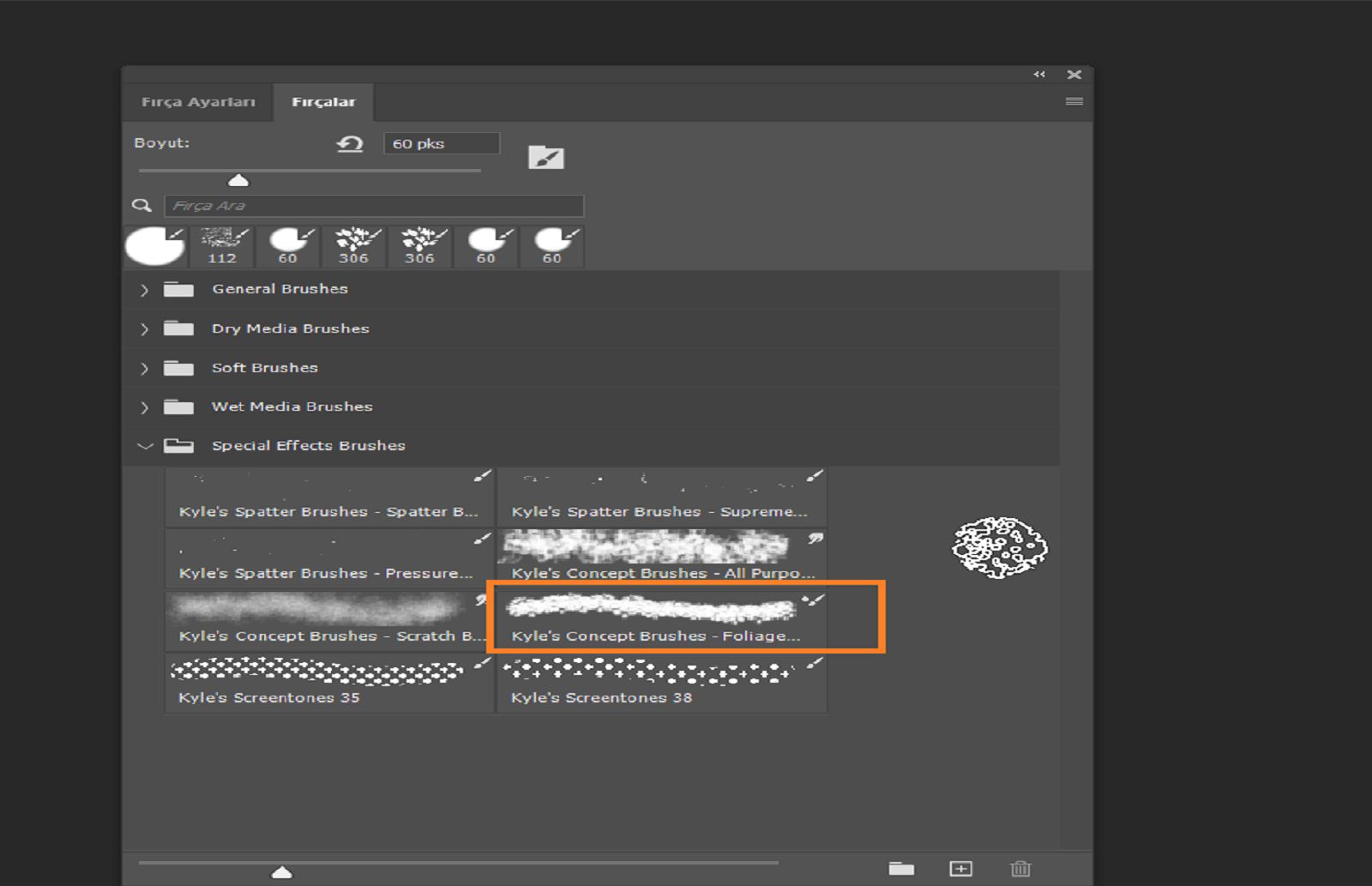Click the Soft Brushes folder icon
Viewport: 1372px width, 886px height.
click(178, 368)
